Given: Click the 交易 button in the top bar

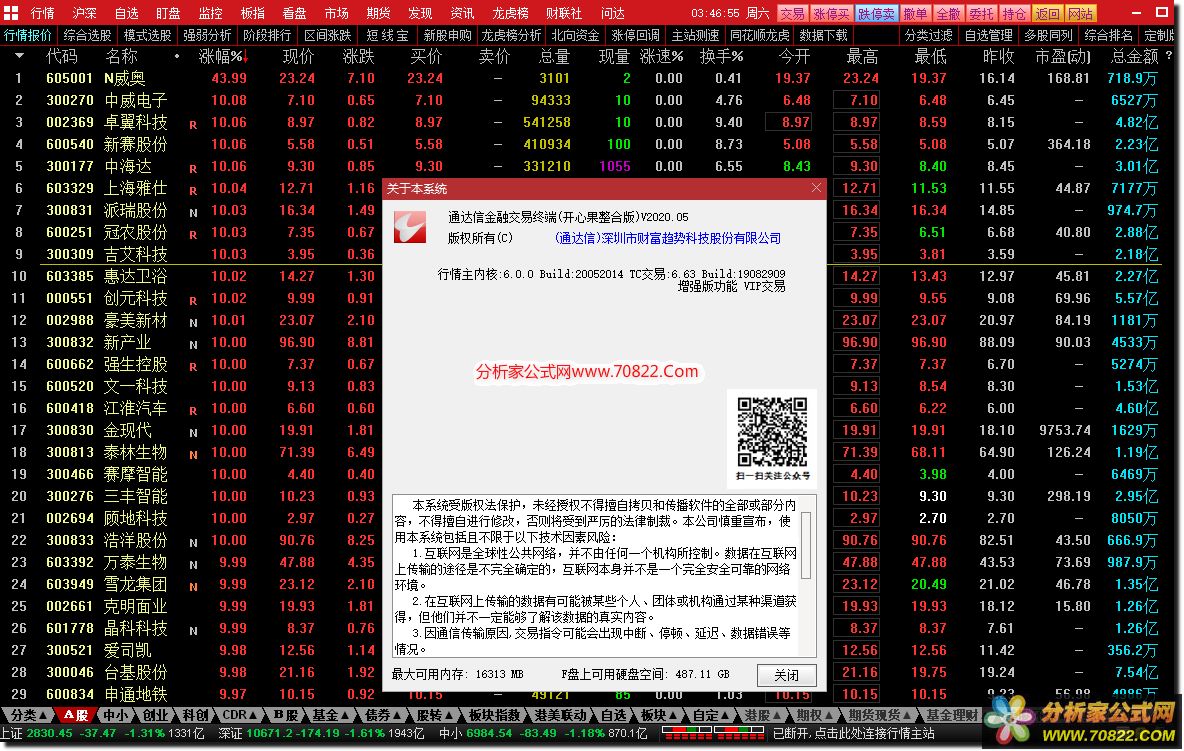Looking at the screenshot, I should click(x=792, y=14).
